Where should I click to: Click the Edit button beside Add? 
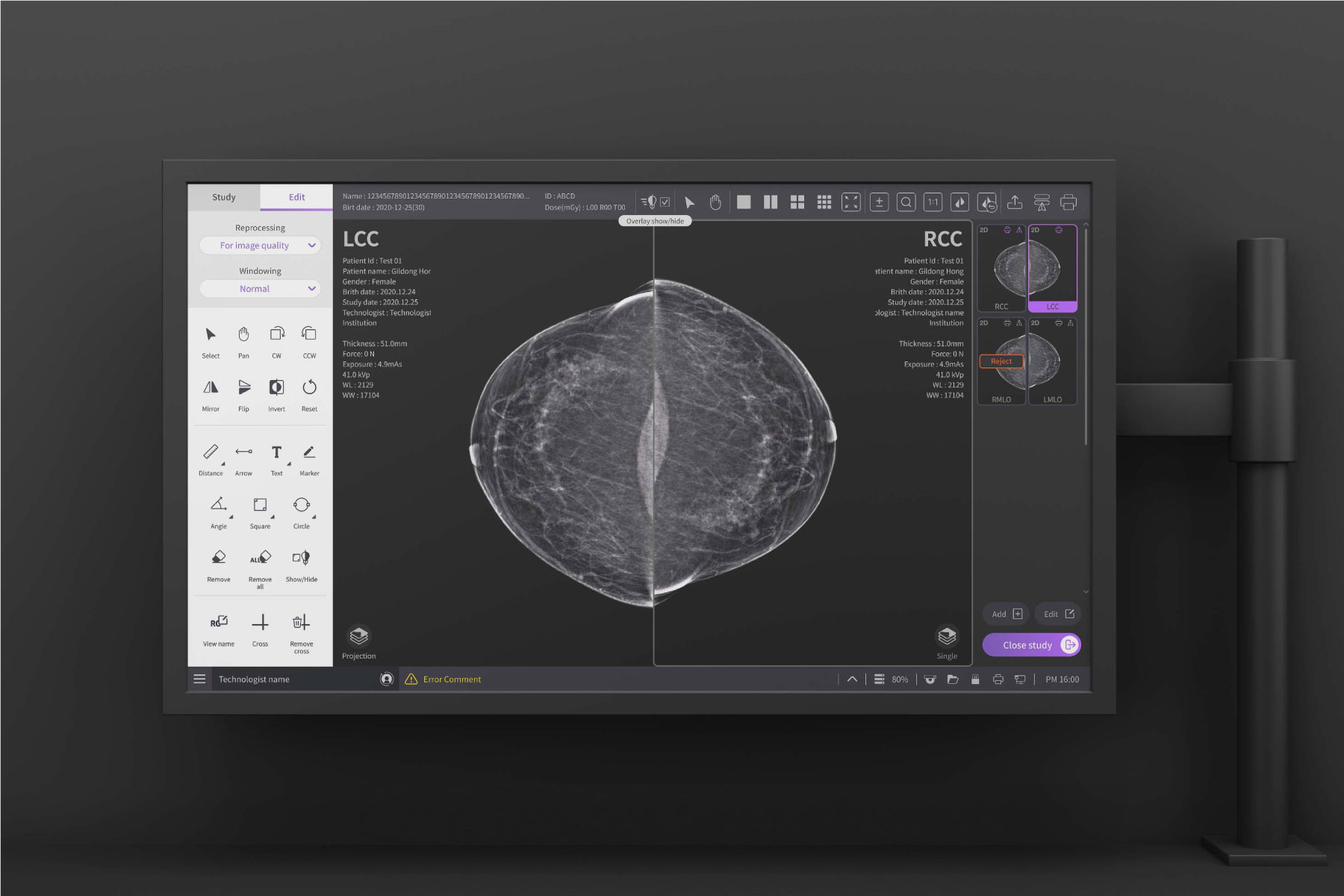[1058, 614]
